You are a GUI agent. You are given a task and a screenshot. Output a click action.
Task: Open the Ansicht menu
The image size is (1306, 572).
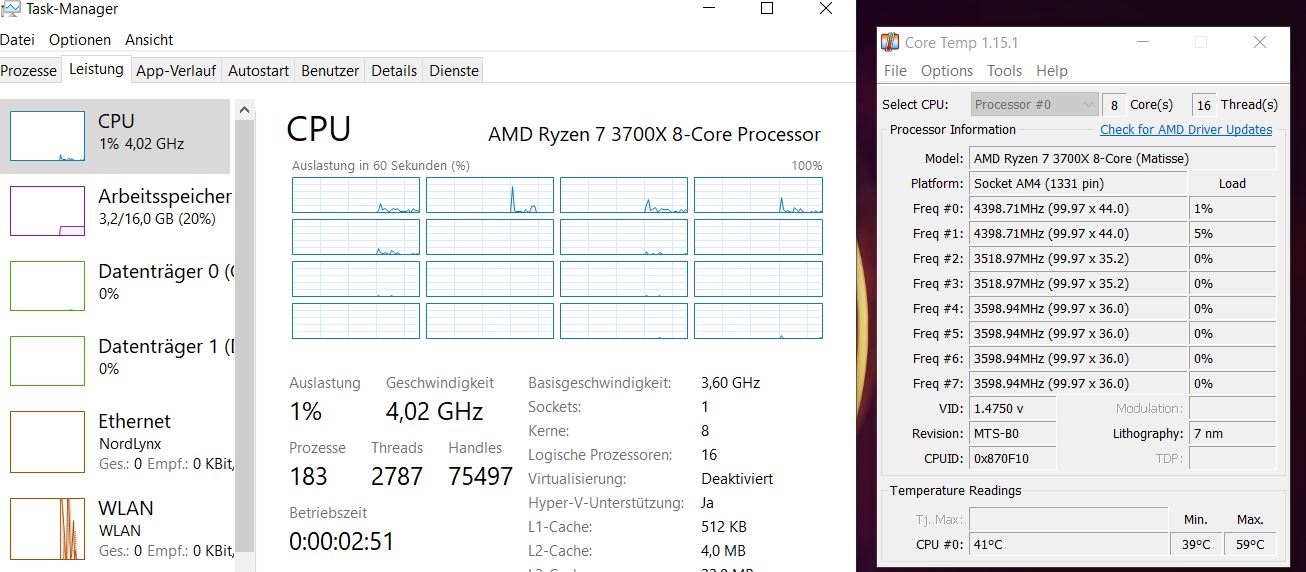coord(149,40)
